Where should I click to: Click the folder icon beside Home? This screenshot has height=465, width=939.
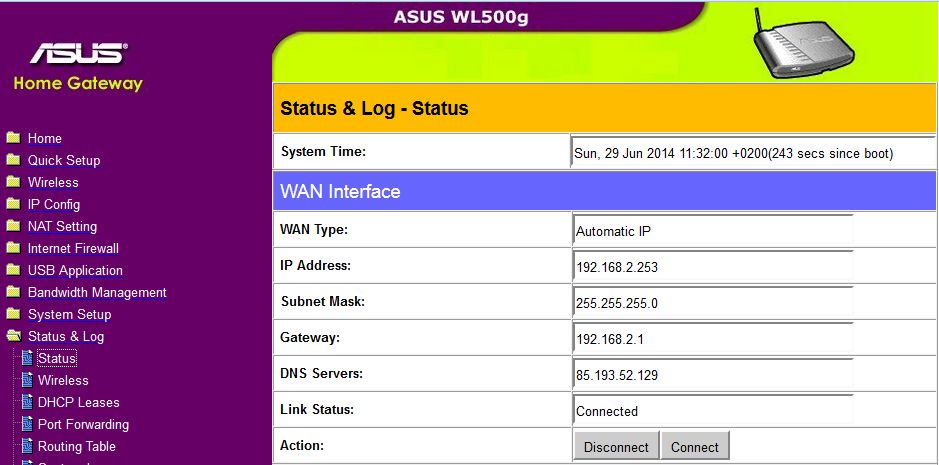(x=13, y=138)
